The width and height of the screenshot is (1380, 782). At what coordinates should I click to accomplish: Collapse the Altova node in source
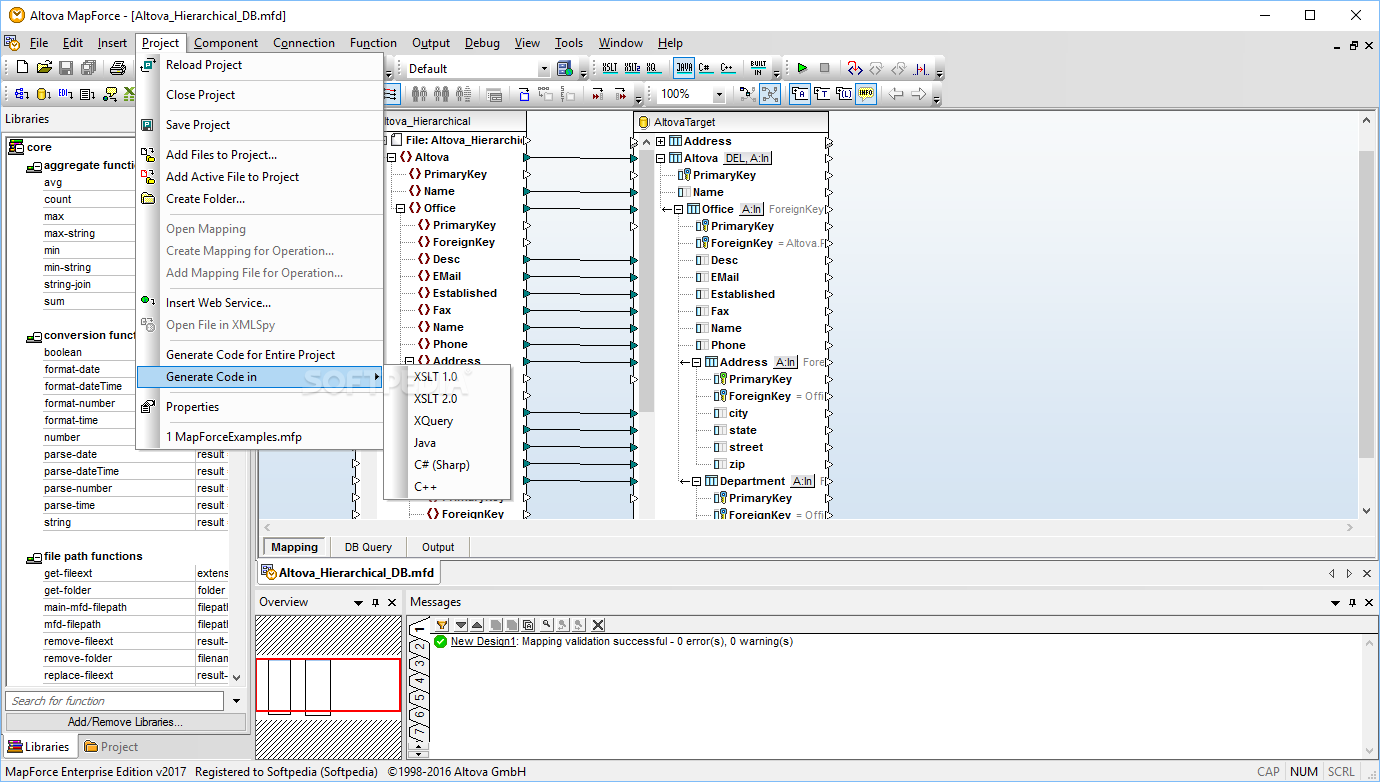click(x=390, y=157)
